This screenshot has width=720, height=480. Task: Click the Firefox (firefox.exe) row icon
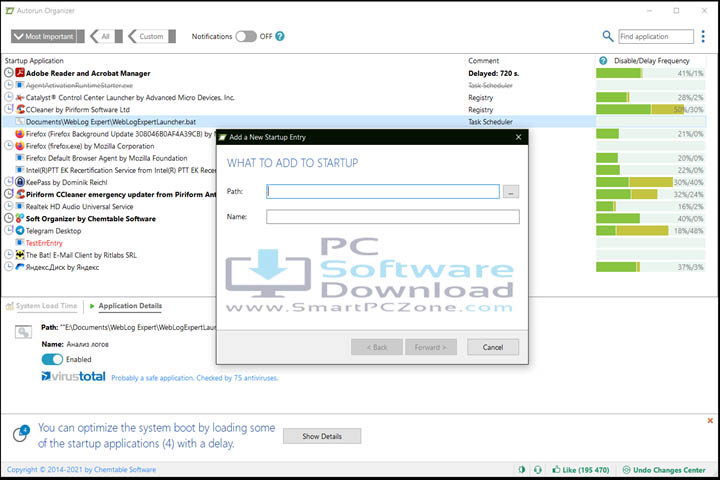pyautogui.click(x=20, y=146)
